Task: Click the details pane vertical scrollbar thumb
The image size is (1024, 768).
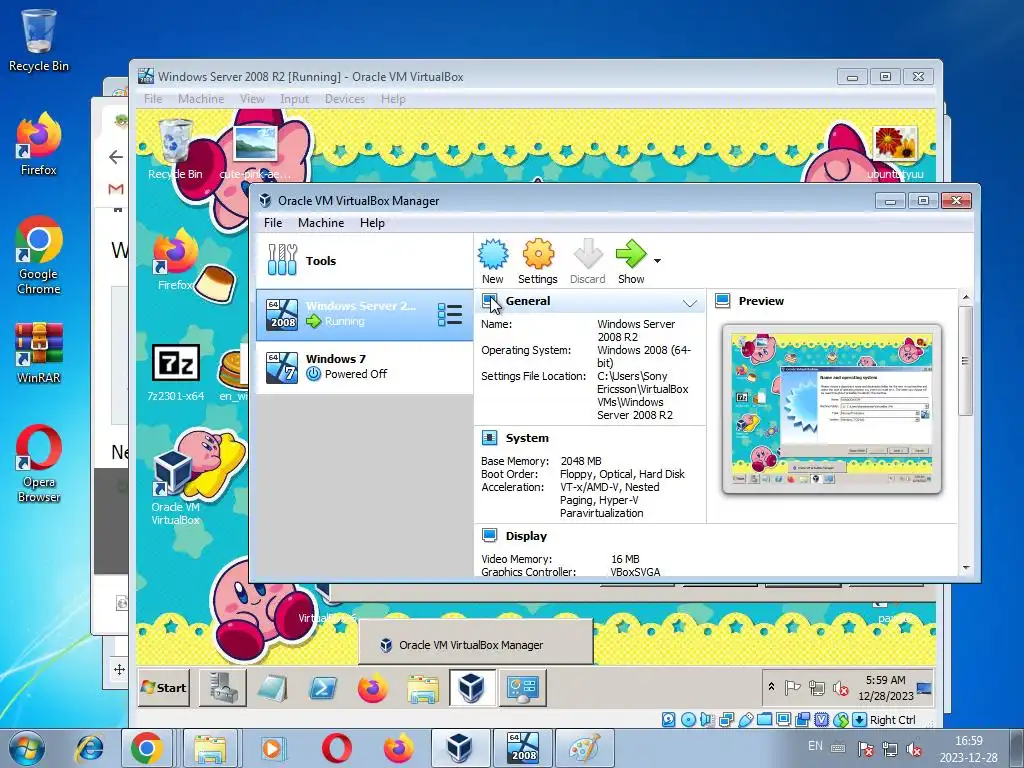Action: pyautogui.click(x=966, y=360)
